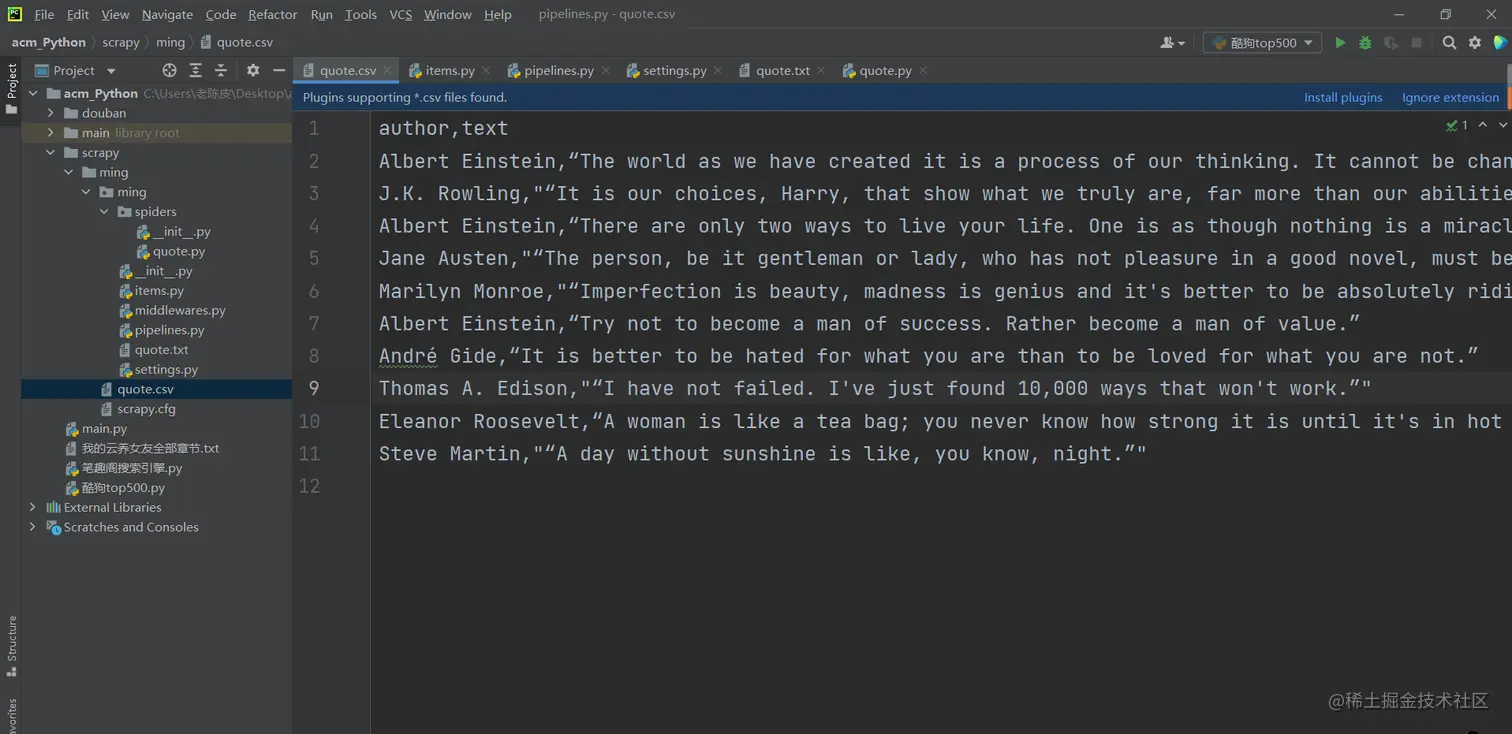Expand the douban folder

click(51, 113)
